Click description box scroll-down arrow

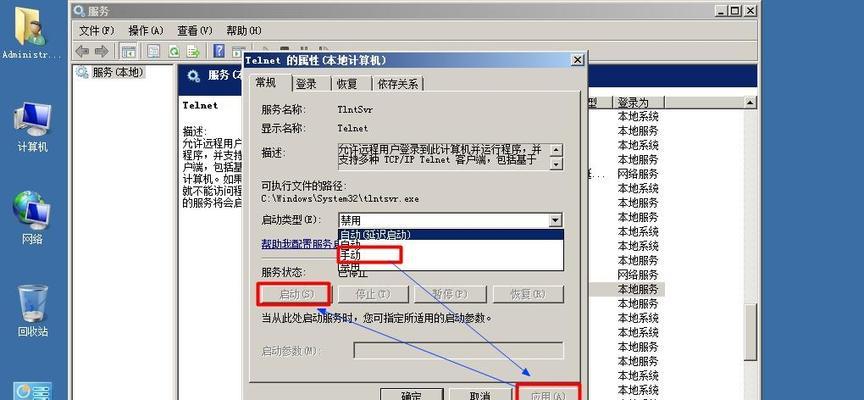[556, 163]
